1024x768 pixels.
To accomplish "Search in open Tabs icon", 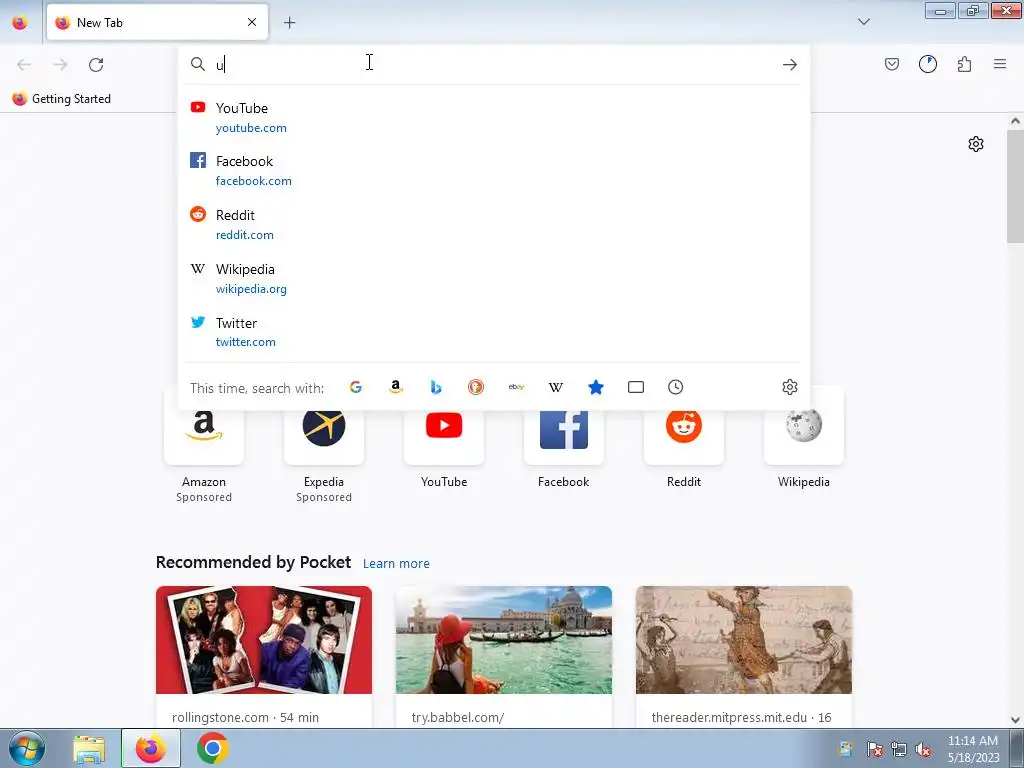I will (635, 387).
